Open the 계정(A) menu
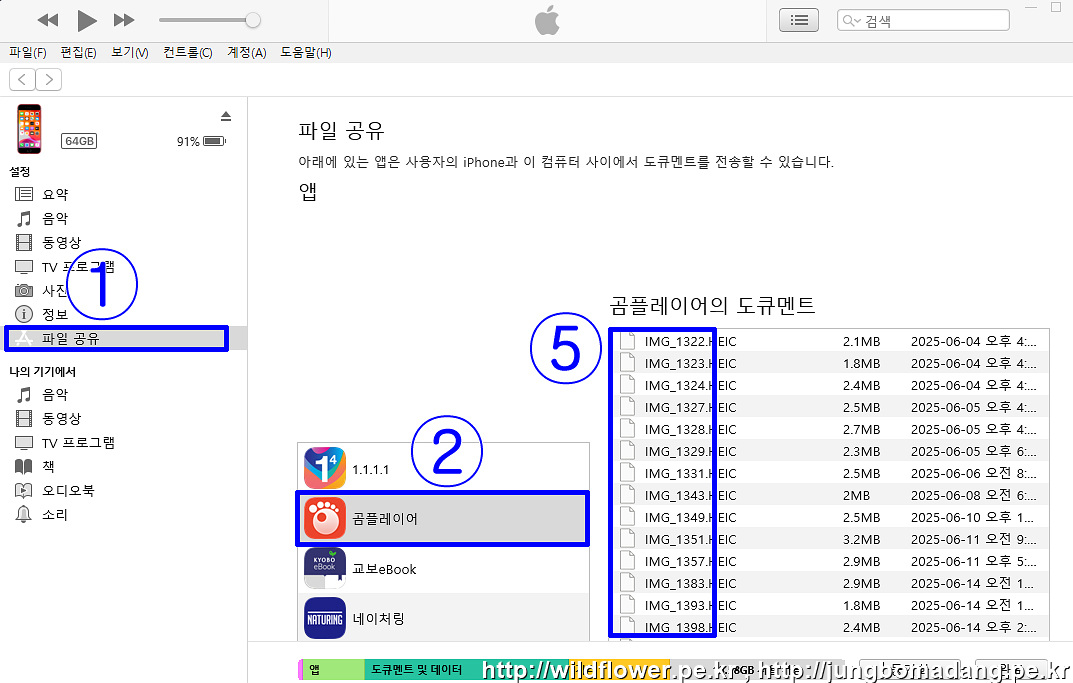The image size is (1073, 683). [246, 53]
